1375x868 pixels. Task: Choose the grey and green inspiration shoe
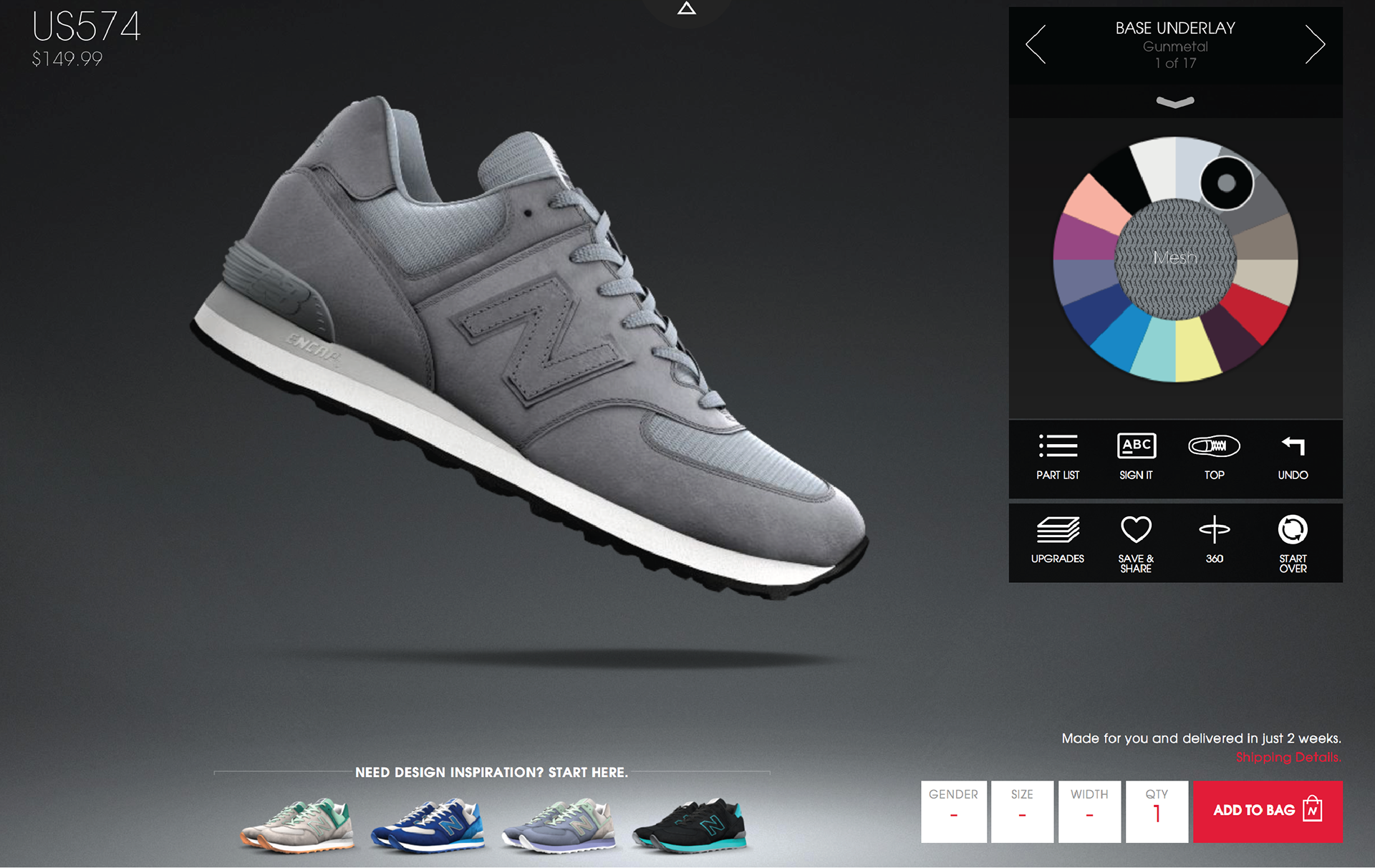pos(297,825)
